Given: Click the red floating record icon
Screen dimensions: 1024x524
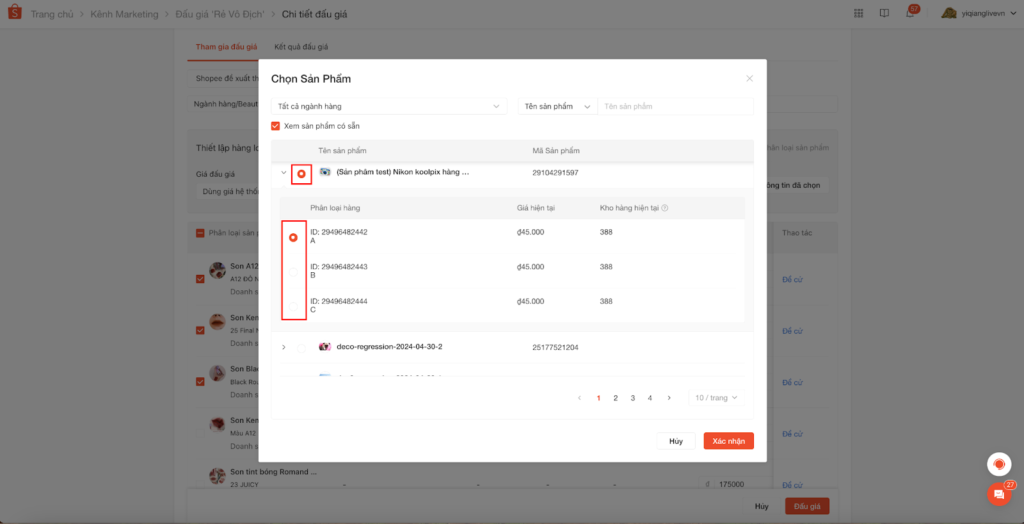Looking at the screenshot, I should coord(998,464).
